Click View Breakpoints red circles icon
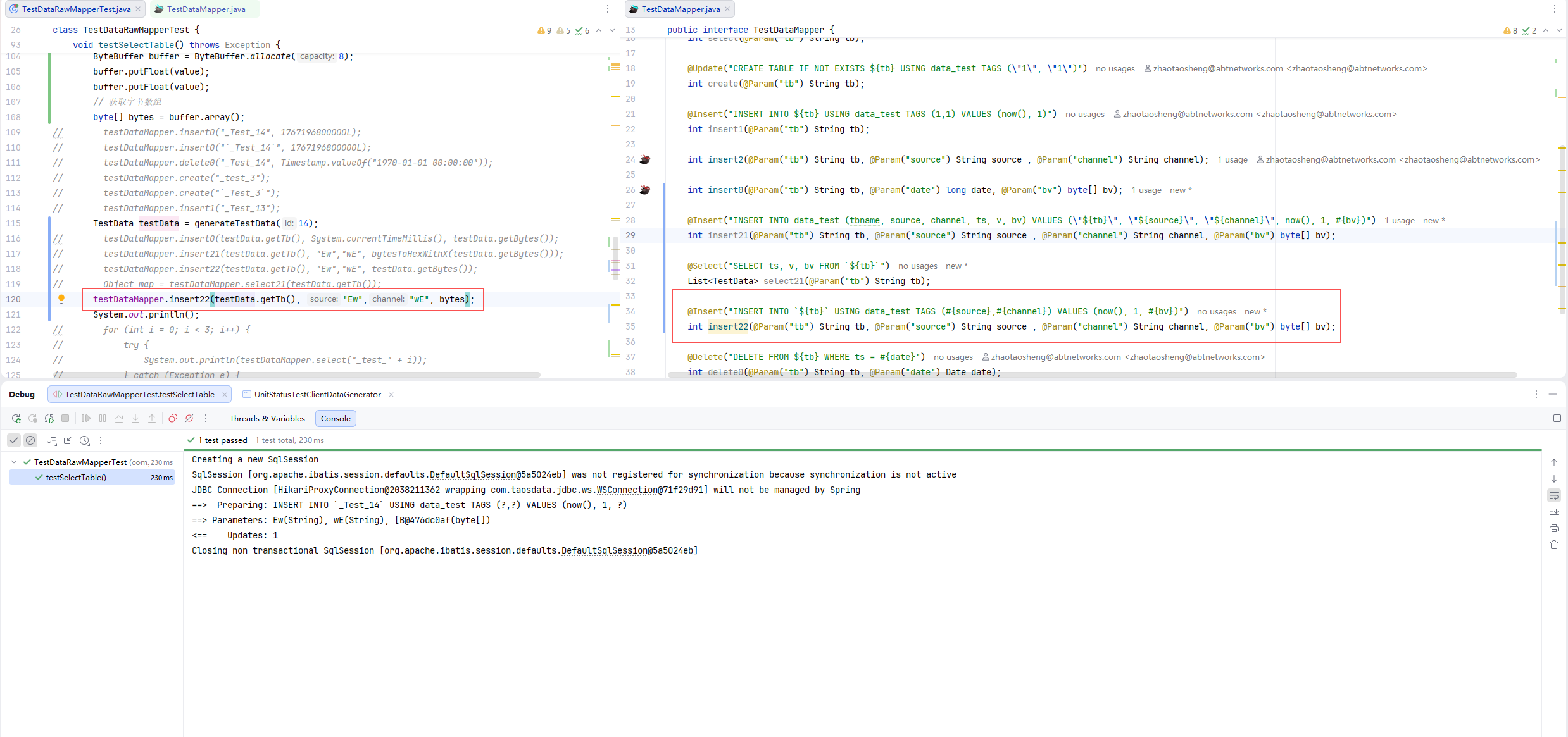 [173, 418]
